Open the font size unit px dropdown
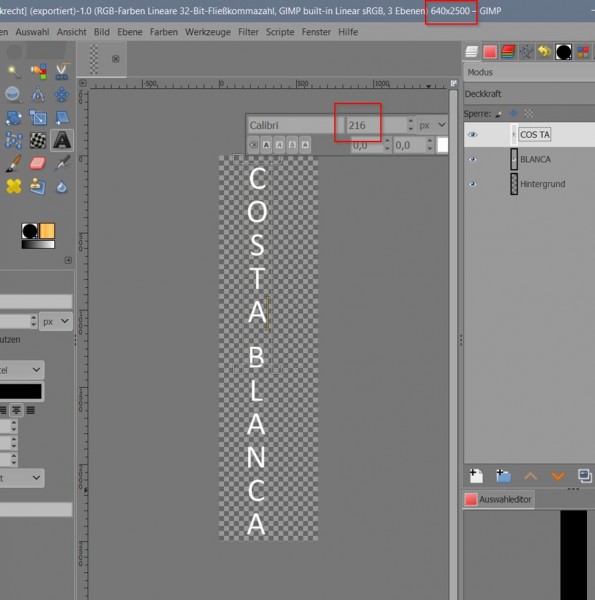Image resolution: width=595 pixels, height=600 pixels. pos(432,125)
